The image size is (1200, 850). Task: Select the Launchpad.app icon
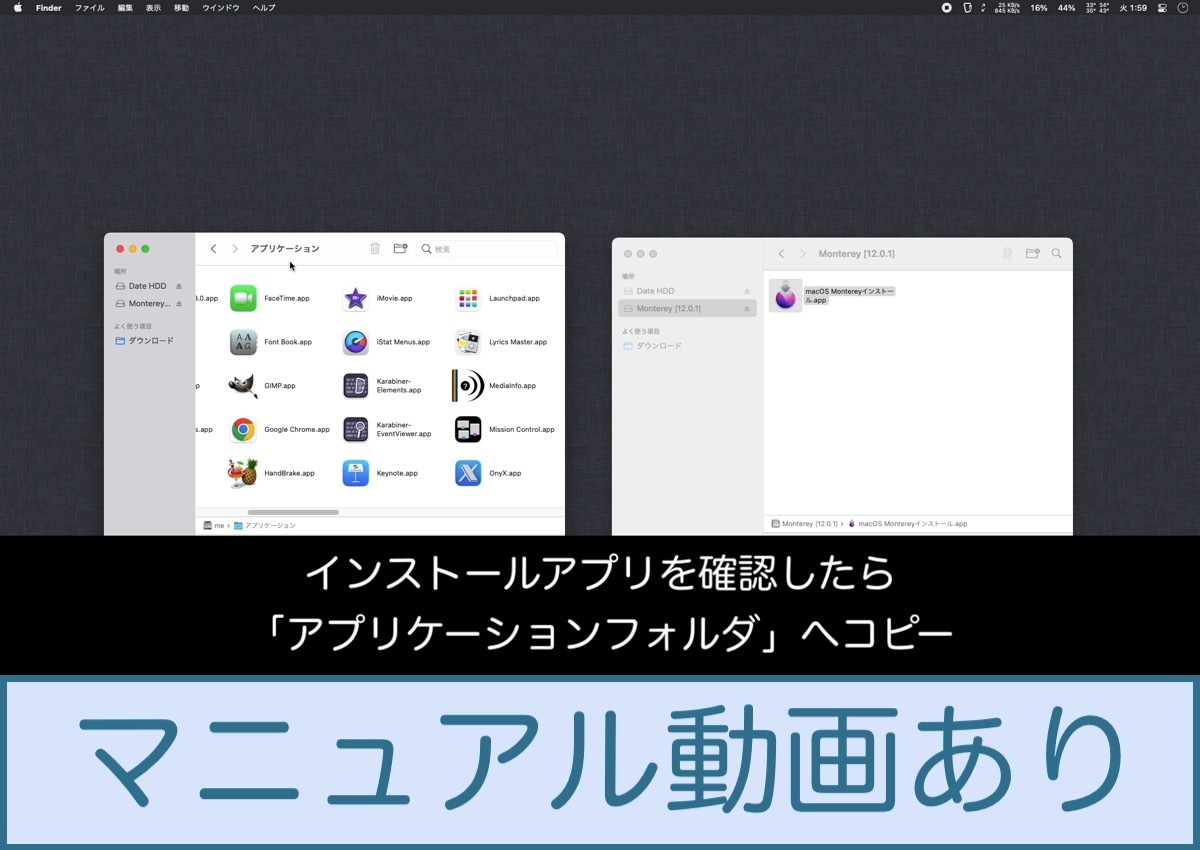point(468,298)
